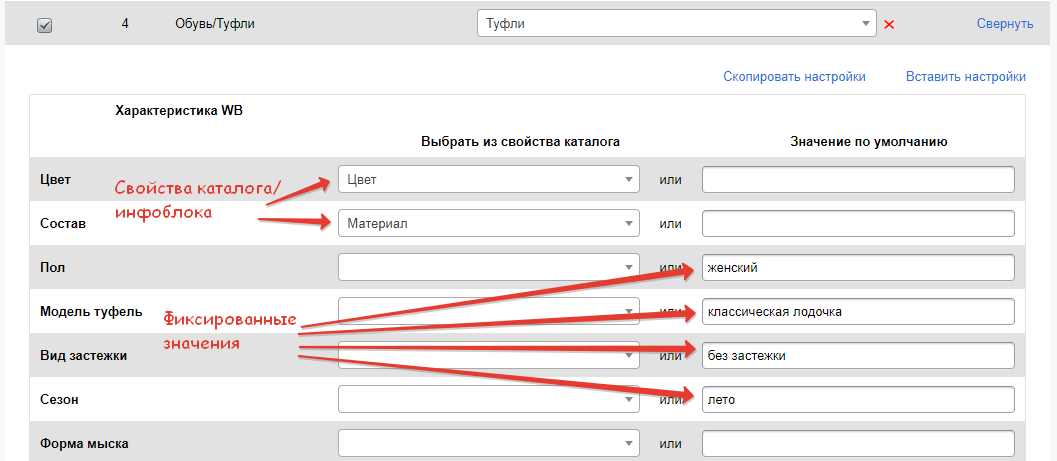This screenshot has width=1057, height=461.
Task: Click the default value field for Цвет
Action: [857, 179]
